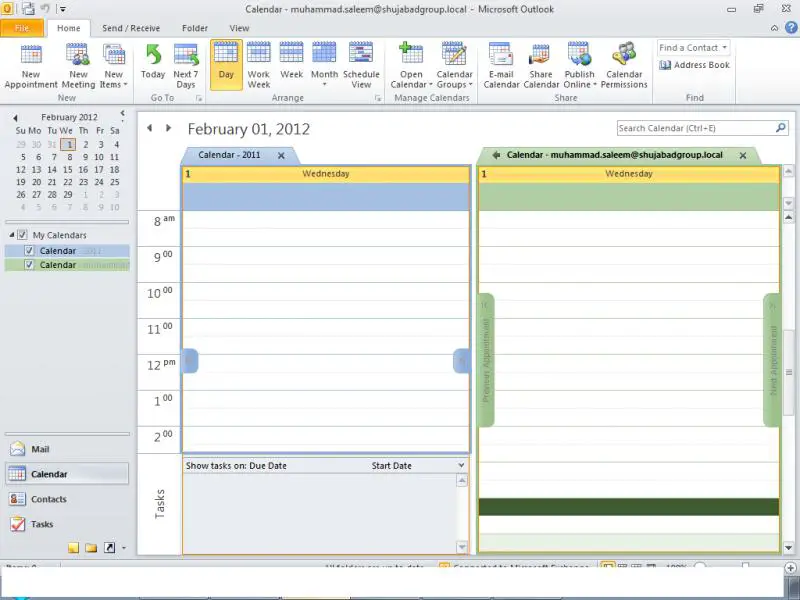Click the scroll down arrow of the calendar
This screenshot has width=800, height=600.
click(x=789, y=548)
